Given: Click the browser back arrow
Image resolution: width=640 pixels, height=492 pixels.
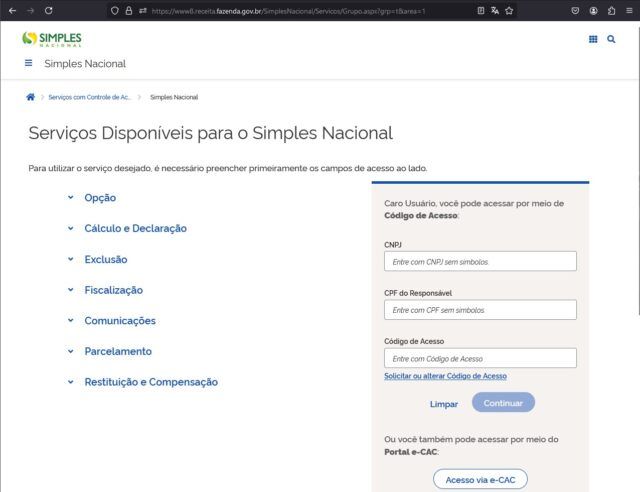Looking at the screenshot, I should point(12,10).
